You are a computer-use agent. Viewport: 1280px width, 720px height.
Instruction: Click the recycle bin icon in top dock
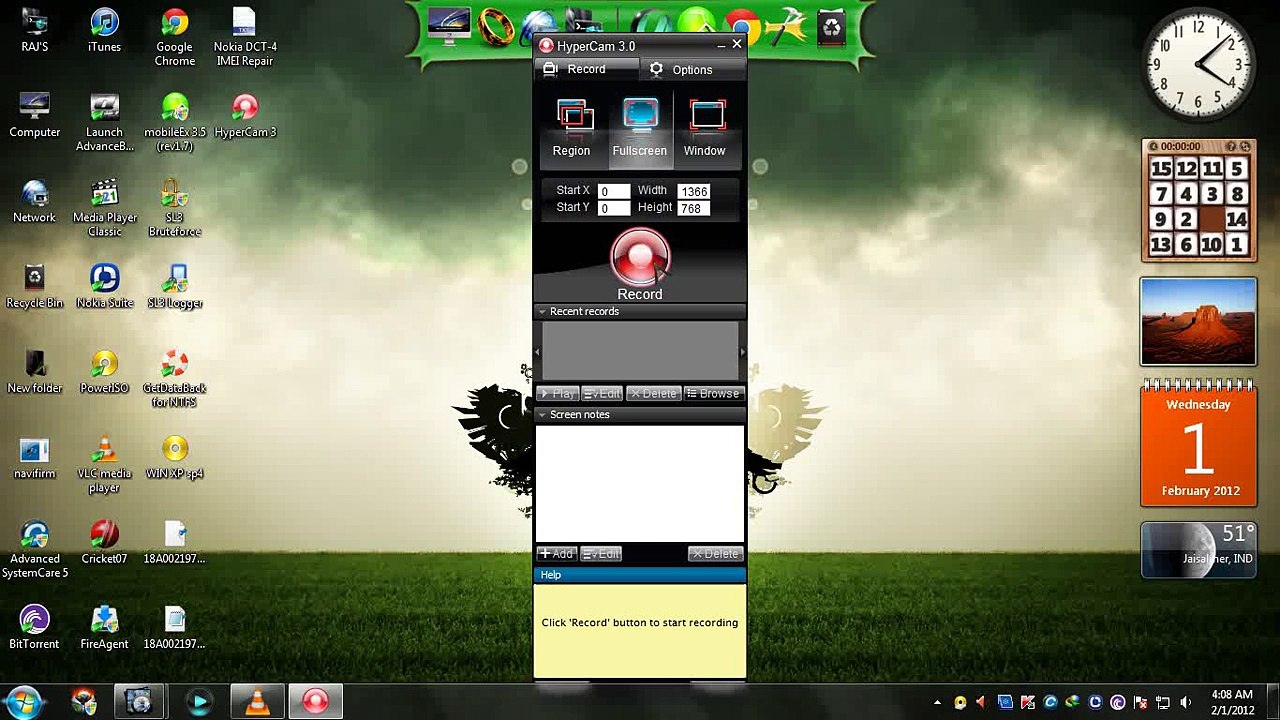(832, 28)
